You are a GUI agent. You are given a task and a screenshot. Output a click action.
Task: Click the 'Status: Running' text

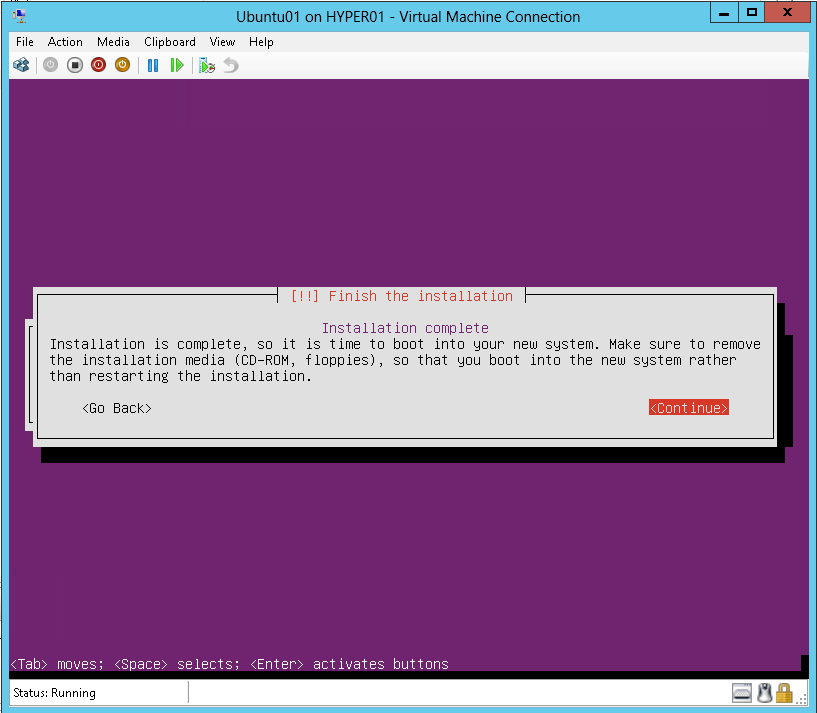point(54,693)
